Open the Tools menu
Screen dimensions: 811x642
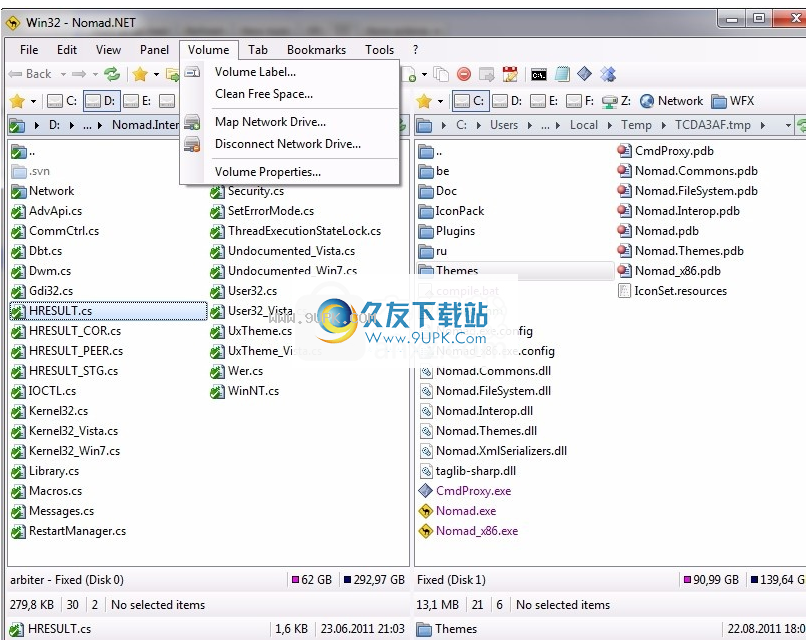379,50
